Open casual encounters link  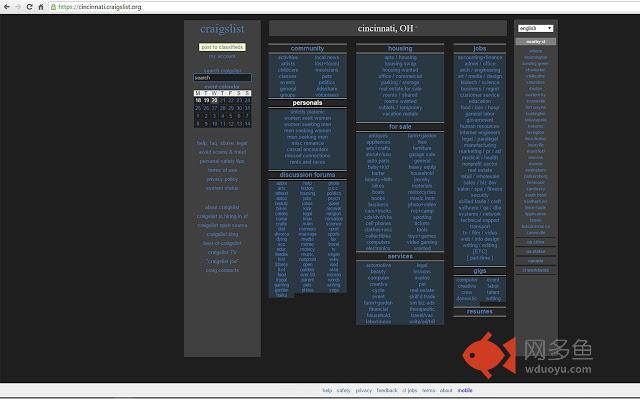click(307, 149)
